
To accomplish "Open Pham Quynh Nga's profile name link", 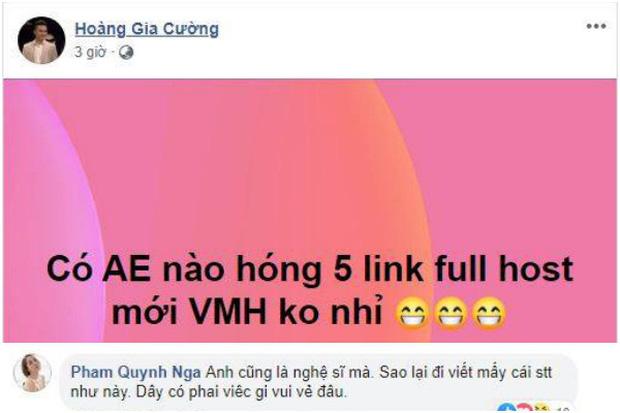I will [x=136, y=372].
